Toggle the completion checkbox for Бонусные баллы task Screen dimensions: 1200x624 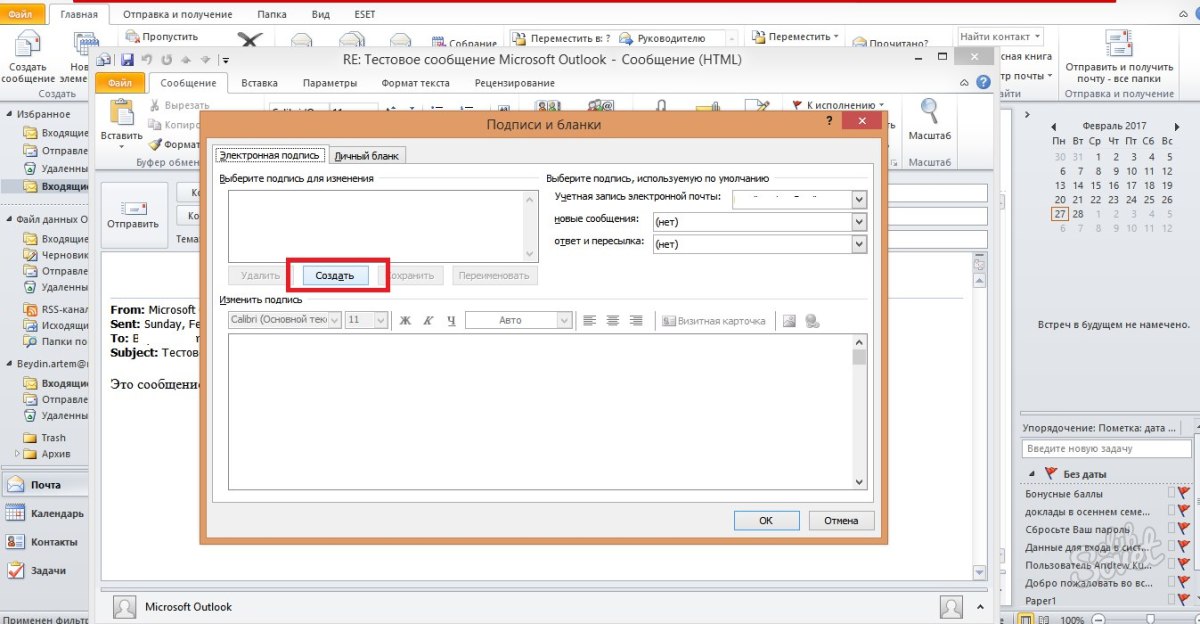point(1172,493)
